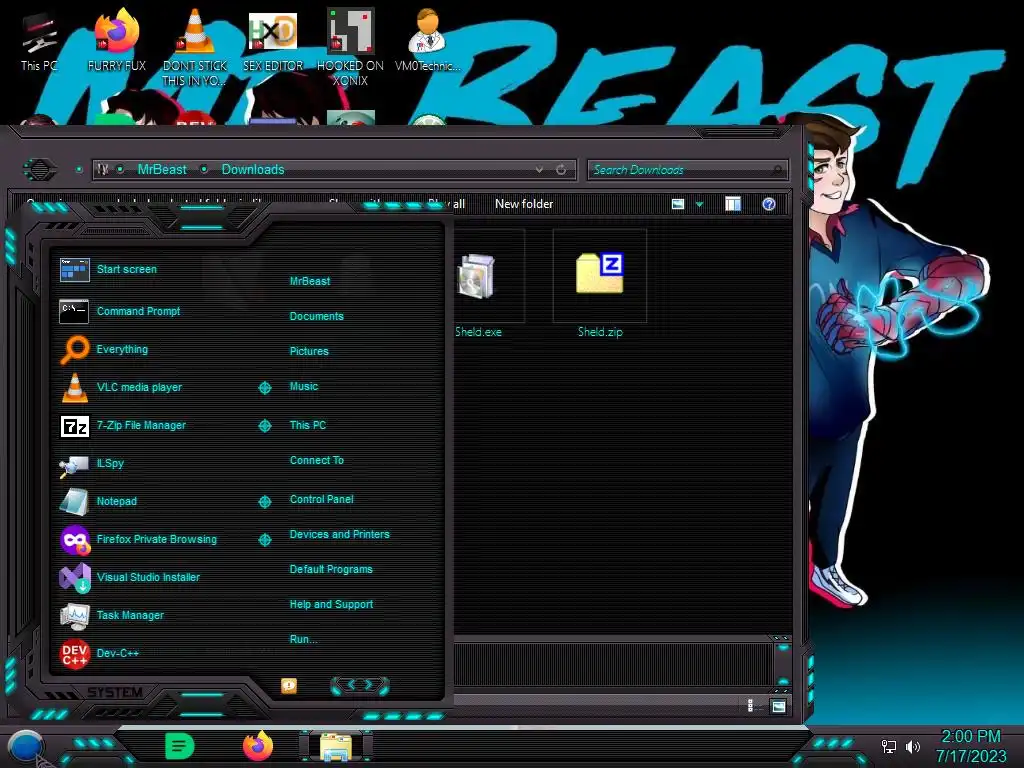Image resolution: width=1024 pixels, height=768 pixels.
Task: Open the start menu power options arrows
Action: 360,685
